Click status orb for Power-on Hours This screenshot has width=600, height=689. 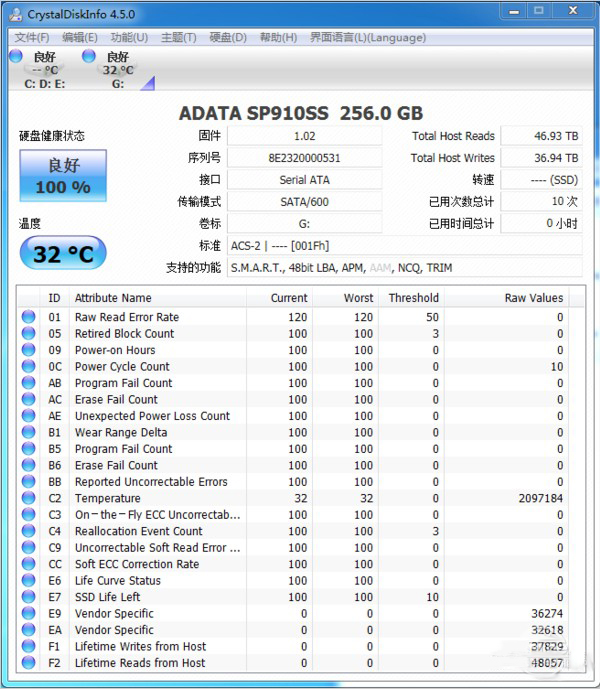(x=29, y=350)
